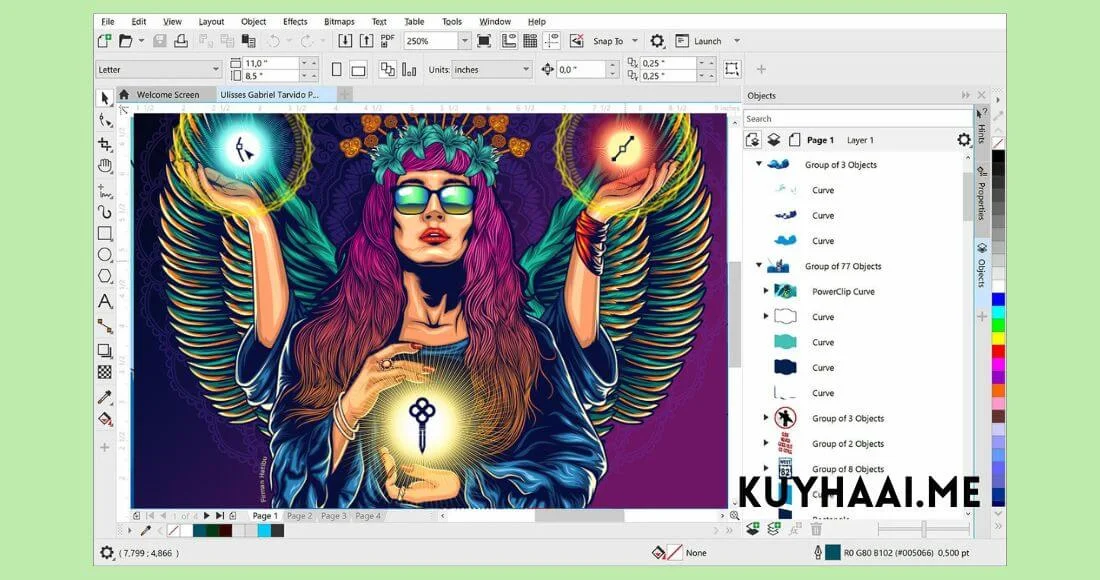The width and height of the screenshot is (1100, 580).
Task: Click the Full-screen preview icon
Action: click(x=484, y=41)
